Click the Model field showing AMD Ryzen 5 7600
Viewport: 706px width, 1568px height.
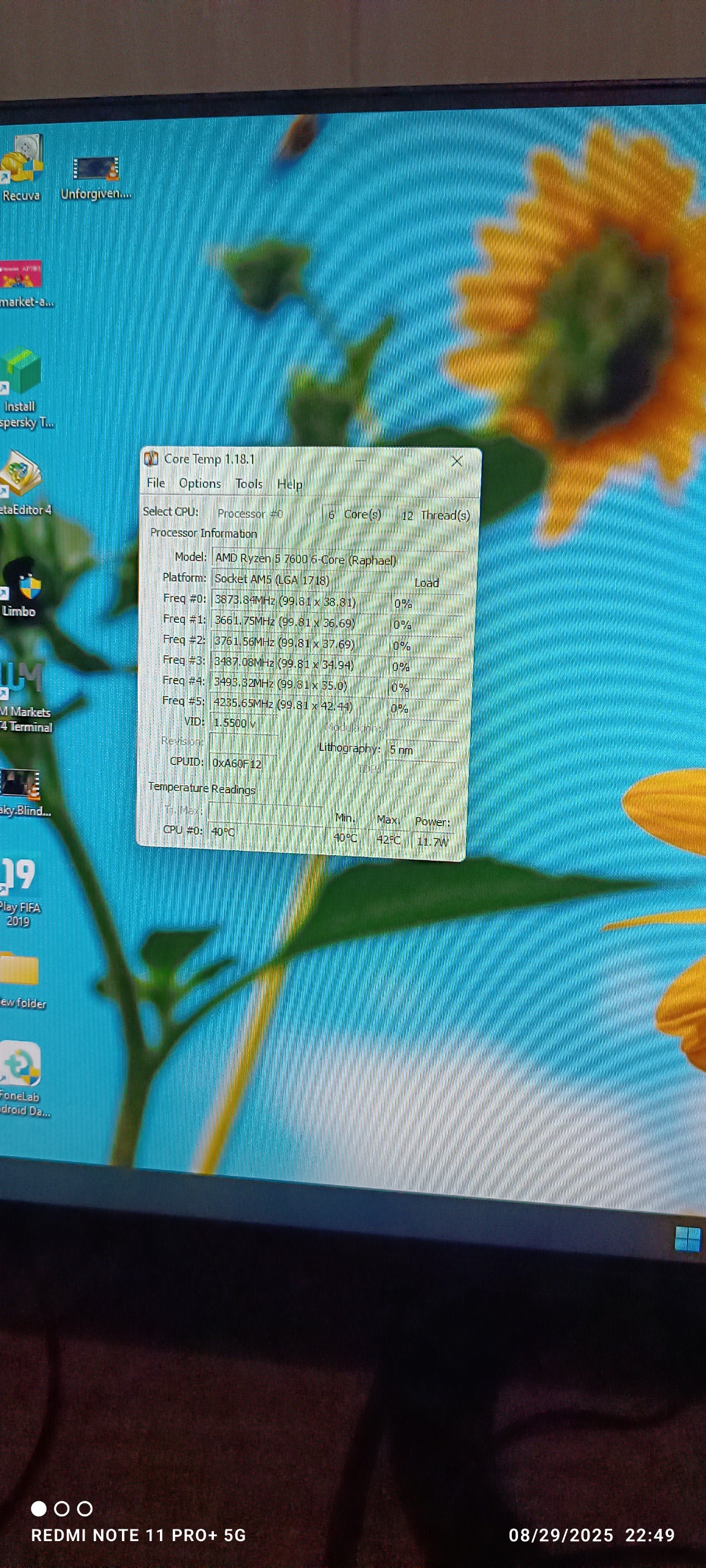pyautogui.click(x=306, y=559)
